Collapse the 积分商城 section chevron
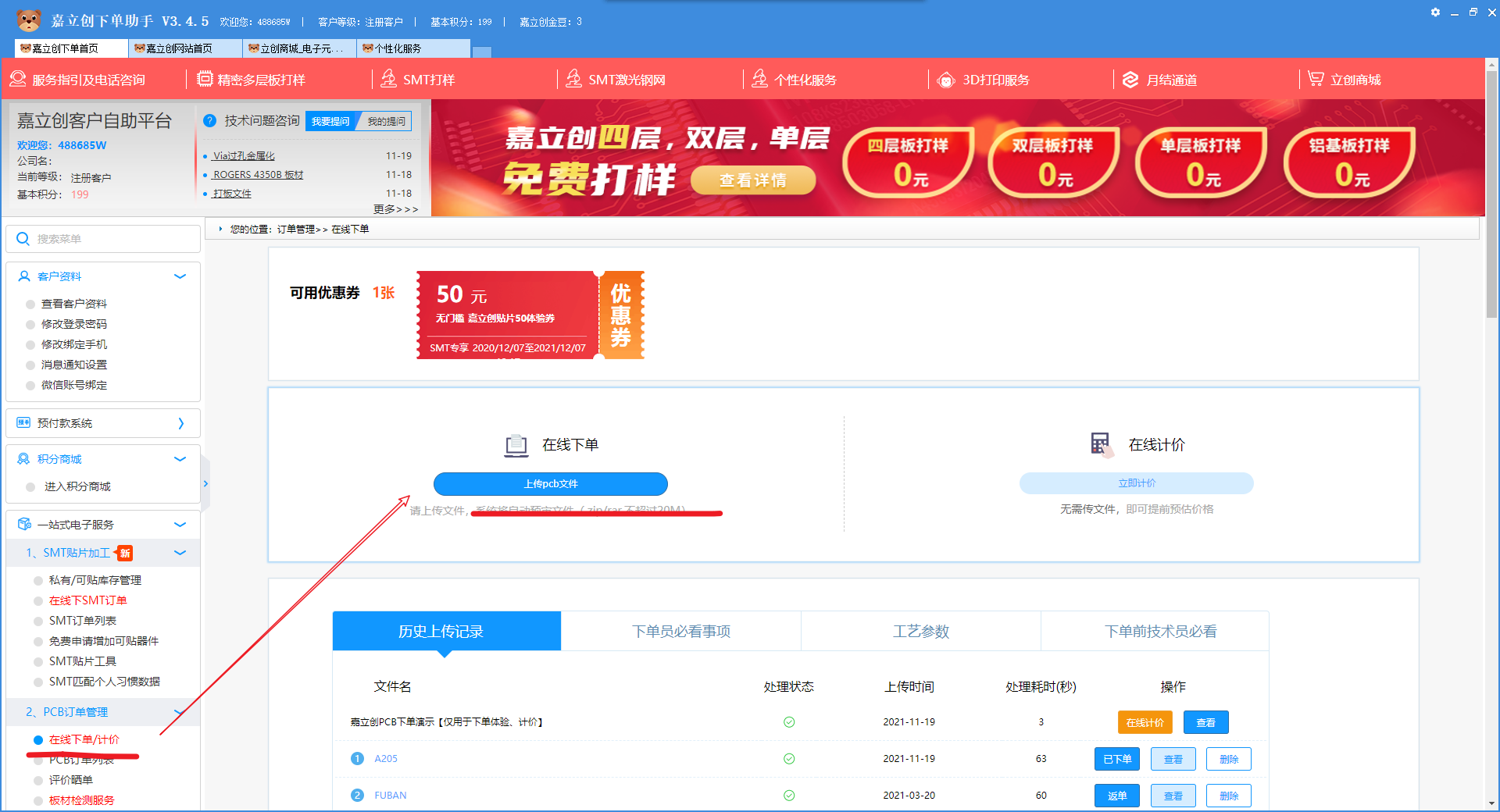The height and width of the screenshot is (812, 1500). tap(180, 459)
